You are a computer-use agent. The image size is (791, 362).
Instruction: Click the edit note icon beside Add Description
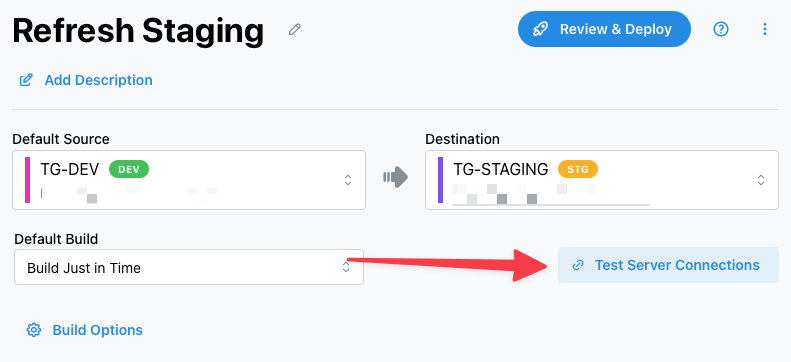tap(26, 80)
